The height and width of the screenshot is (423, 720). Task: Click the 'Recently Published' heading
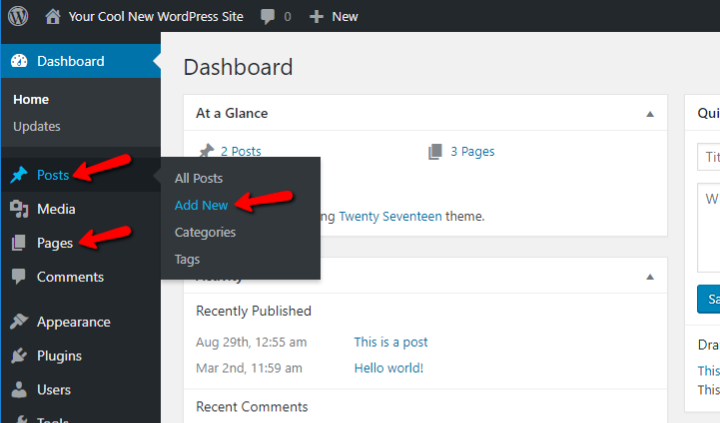(x=253, y=311)
